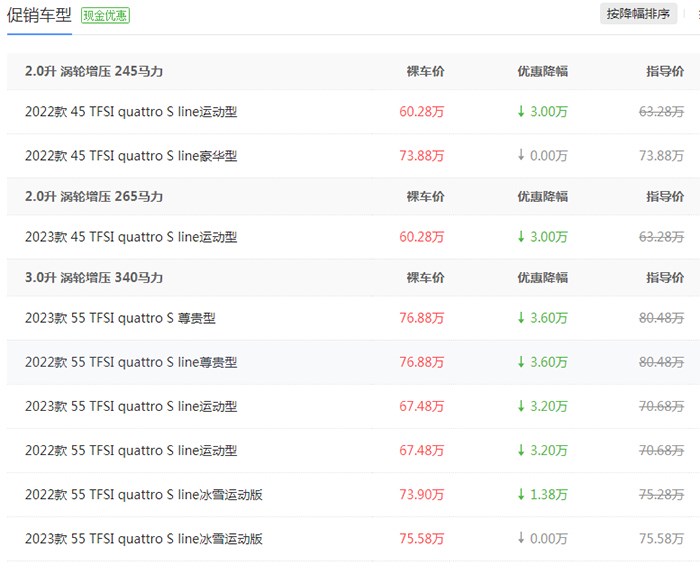The height and width of the screenshot is (574, 700).
Task: Click discount 3.00万 of 2022款 45 运动型
Action: pyautogui.click(x=542, y=112)
